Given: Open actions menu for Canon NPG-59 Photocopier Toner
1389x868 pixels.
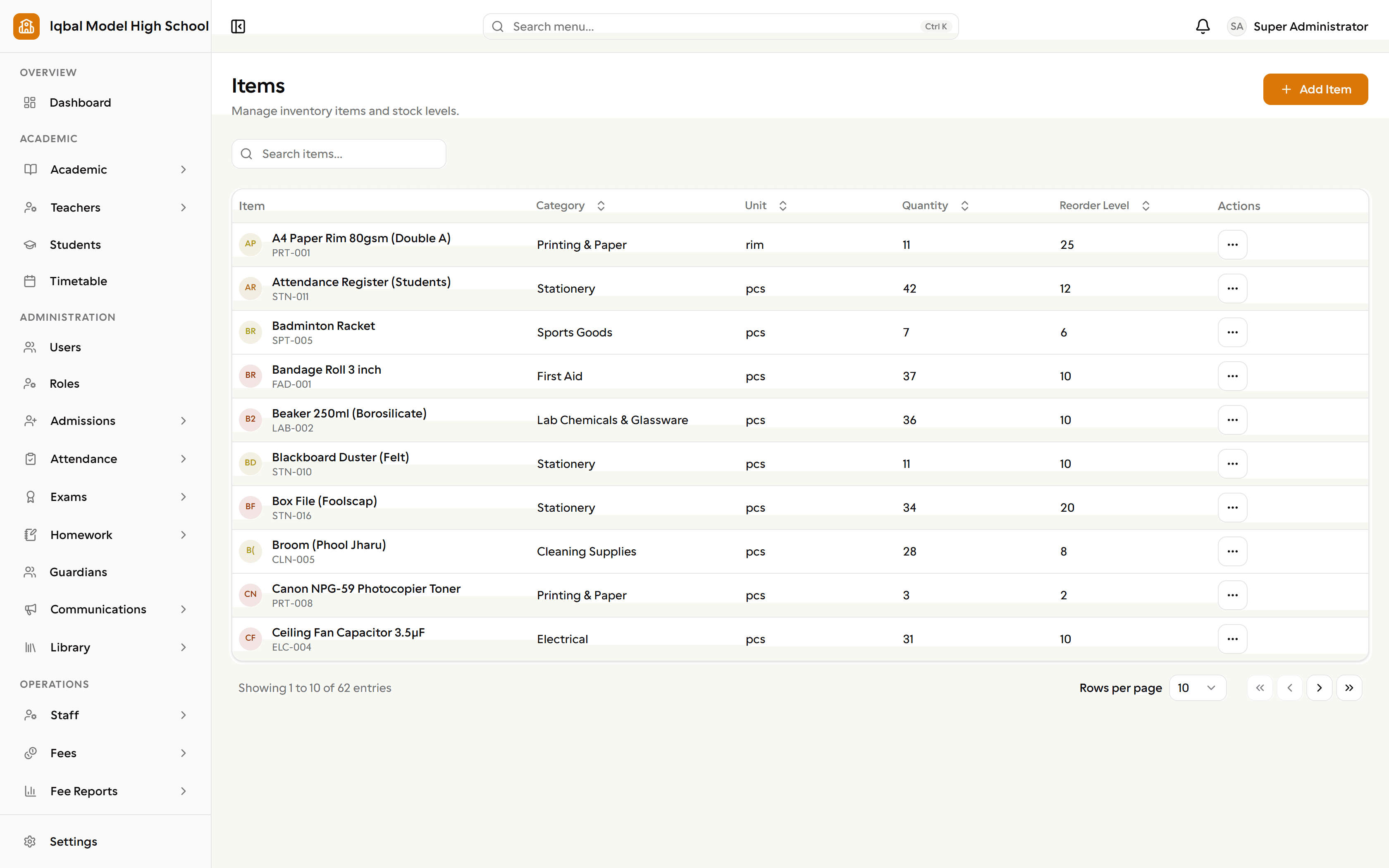Looking at the screenshot, I should tap(1232, 595).
